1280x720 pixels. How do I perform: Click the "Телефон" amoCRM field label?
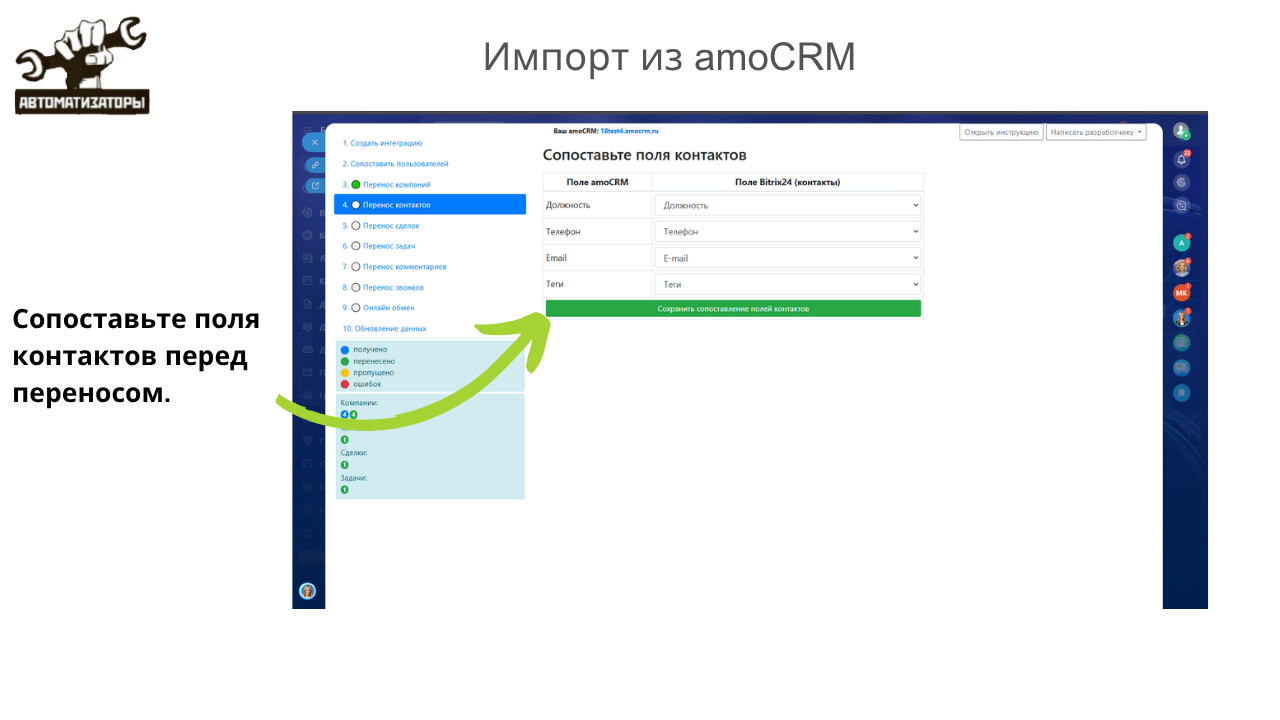coord(563,231)
